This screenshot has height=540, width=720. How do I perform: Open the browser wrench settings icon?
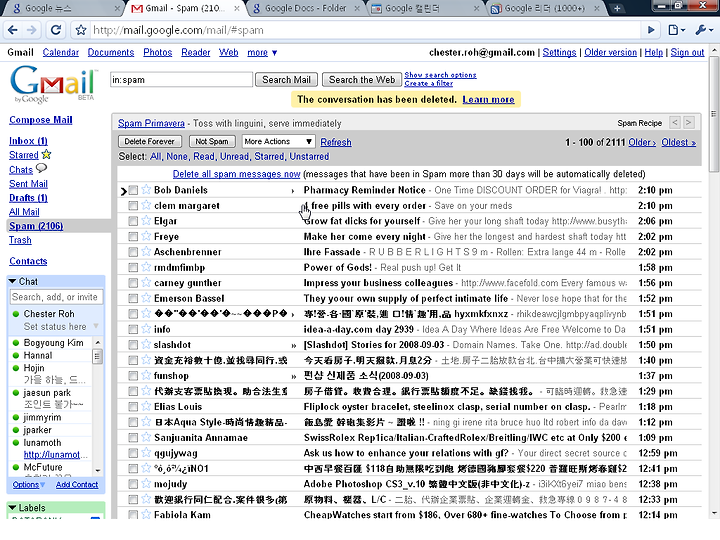(704, 30)
